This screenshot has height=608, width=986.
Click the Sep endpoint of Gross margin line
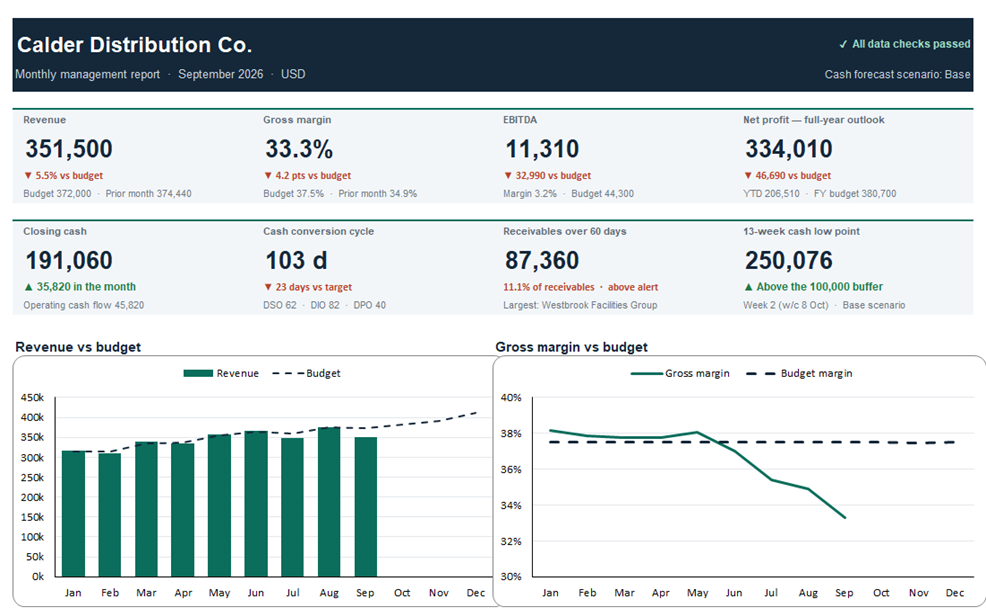845,517
